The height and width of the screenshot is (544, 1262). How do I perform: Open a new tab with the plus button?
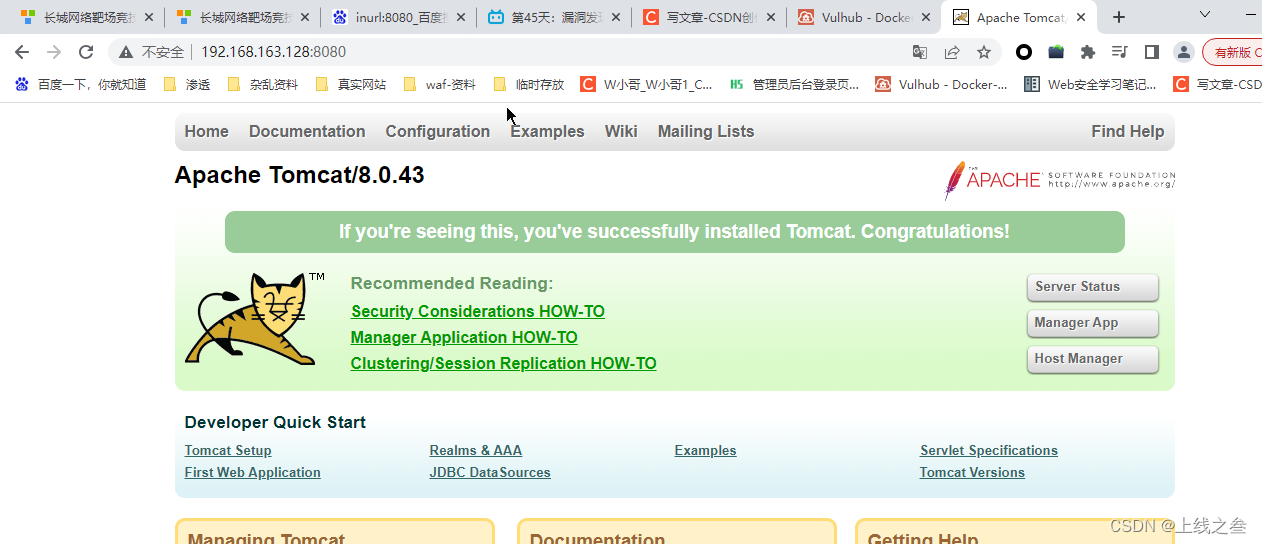(1119, 17)
